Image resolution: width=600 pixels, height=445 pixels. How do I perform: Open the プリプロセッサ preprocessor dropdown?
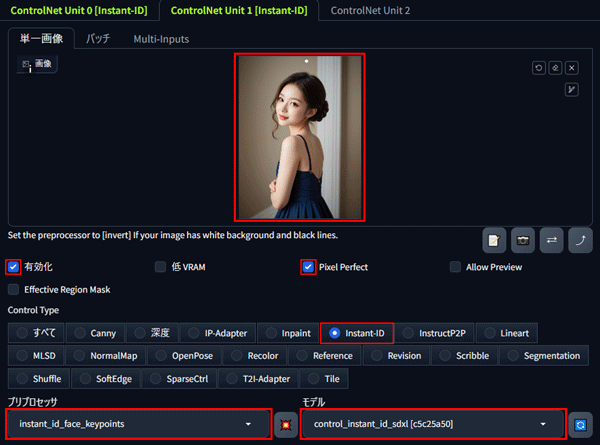click(139, 424)
